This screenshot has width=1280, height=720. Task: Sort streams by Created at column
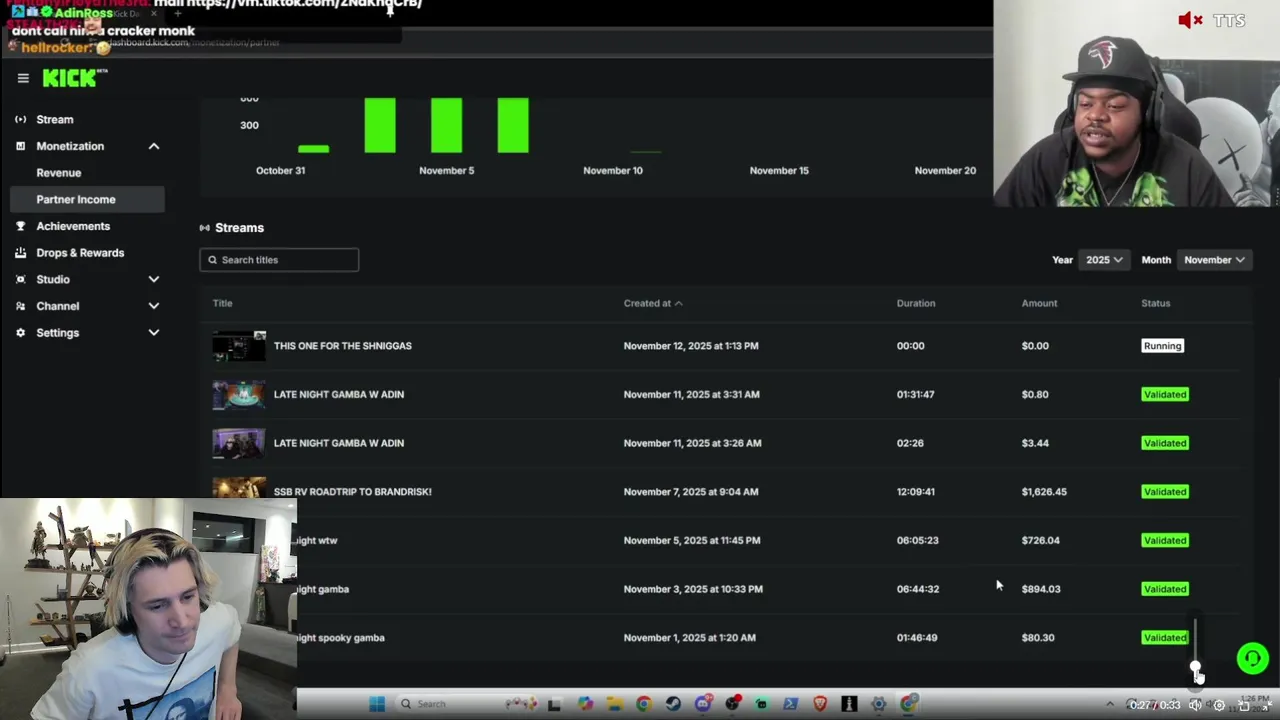pyautogui.click(x=653, y=303)
